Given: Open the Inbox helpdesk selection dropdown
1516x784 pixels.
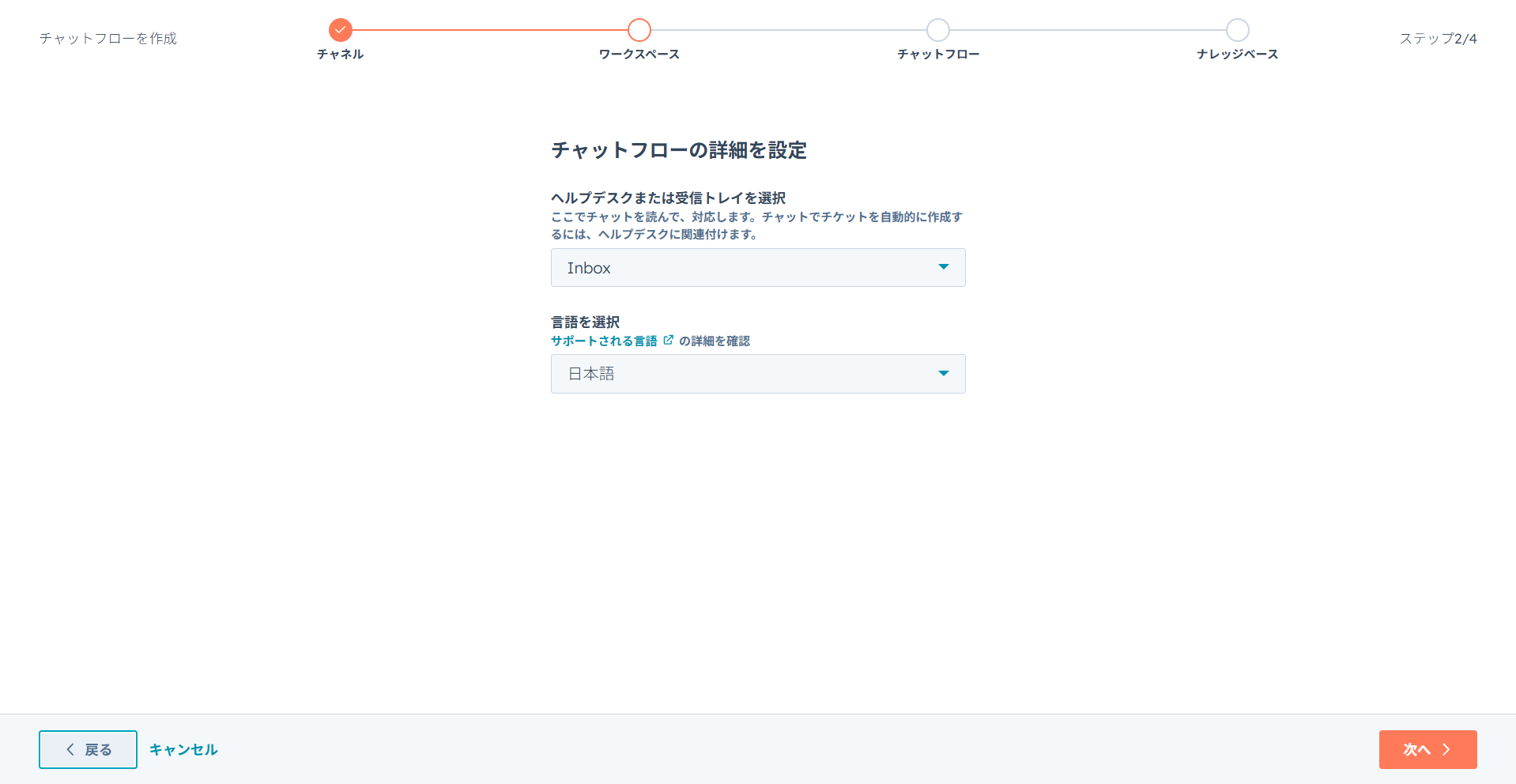Looking at the screenshot, I should point(757,267).
